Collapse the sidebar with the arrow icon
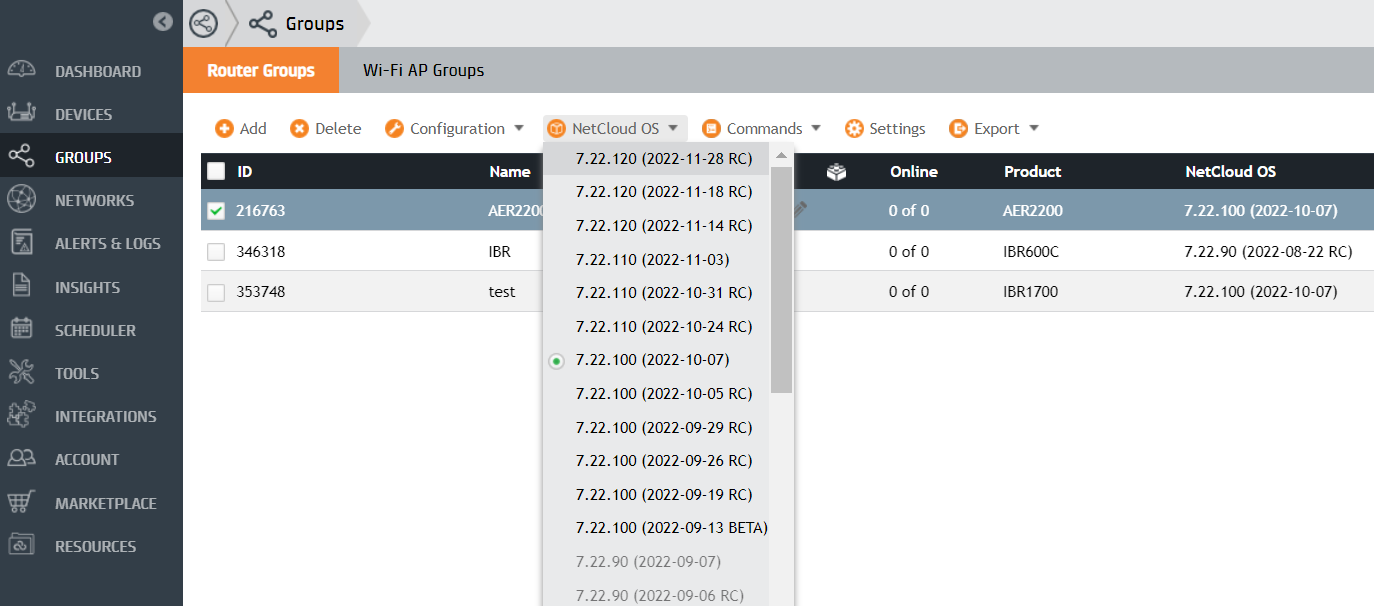The height and width of the screenshot is (606, 1374). [163, 21]
